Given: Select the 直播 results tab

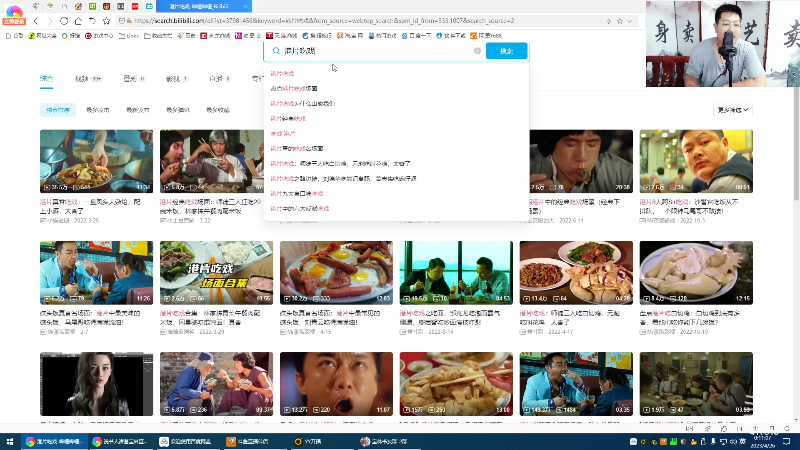Looking at the screenshot, I should pyautogui.click(x=220, y=79).
